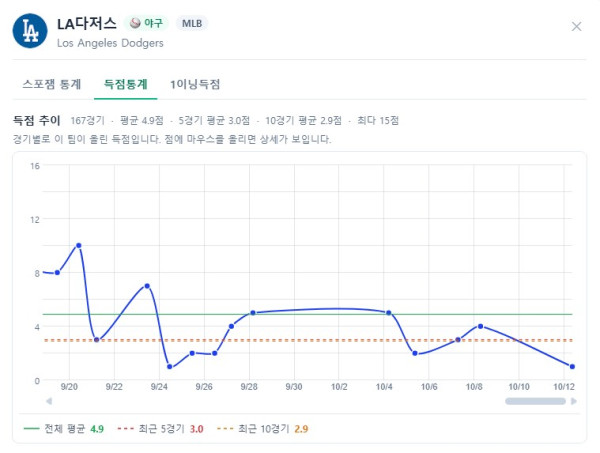Click the 4-run data point near 10/8
The image size is (600, 453).
coord(480,326)
